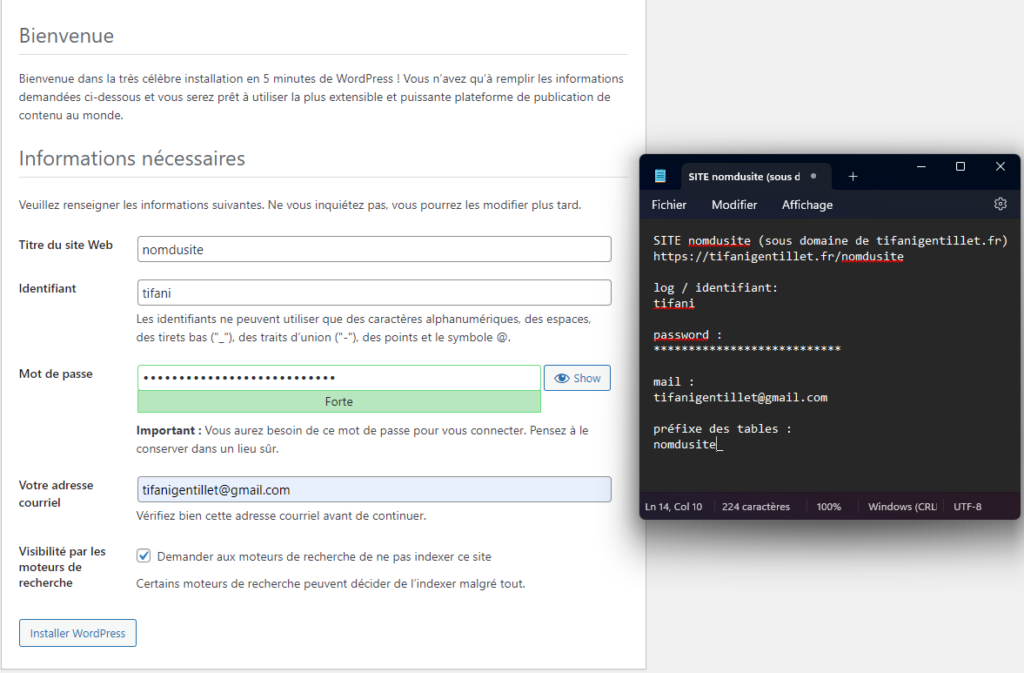Select the SITE nomdusite tab
Screen dimensions: 1024x673
744,176
